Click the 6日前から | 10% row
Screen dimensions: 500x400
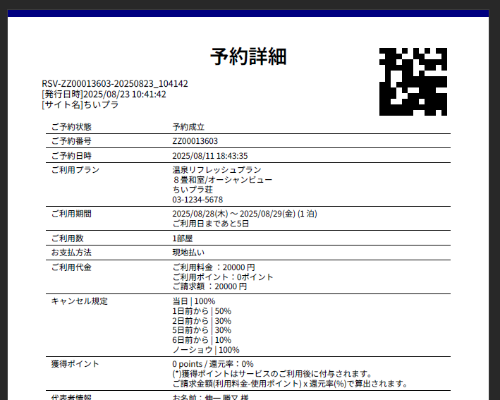[202, 340]
